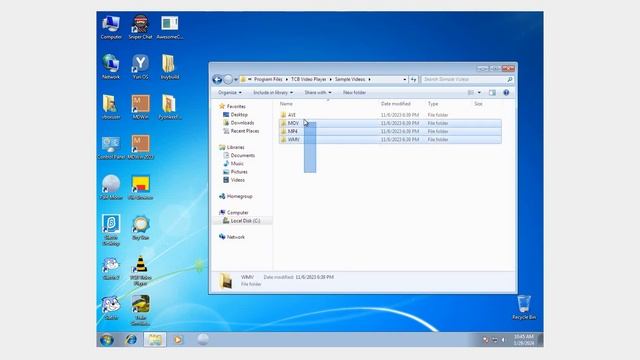Open the address bar history dropdown arrow
Screen dimensions: 640x360
click(404, 80)
